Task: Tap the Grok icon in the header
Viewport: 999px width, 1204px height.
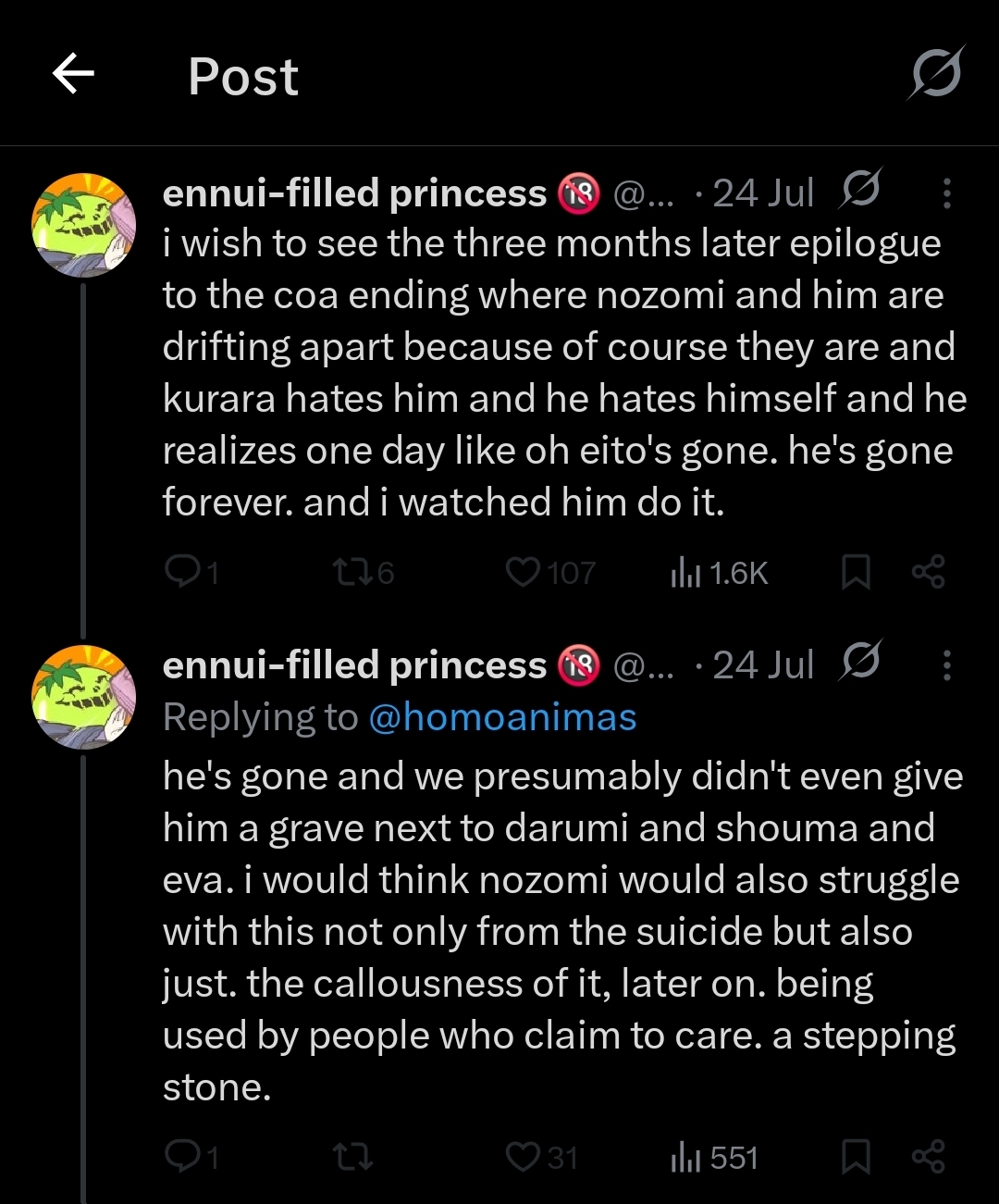Action: 936,74
